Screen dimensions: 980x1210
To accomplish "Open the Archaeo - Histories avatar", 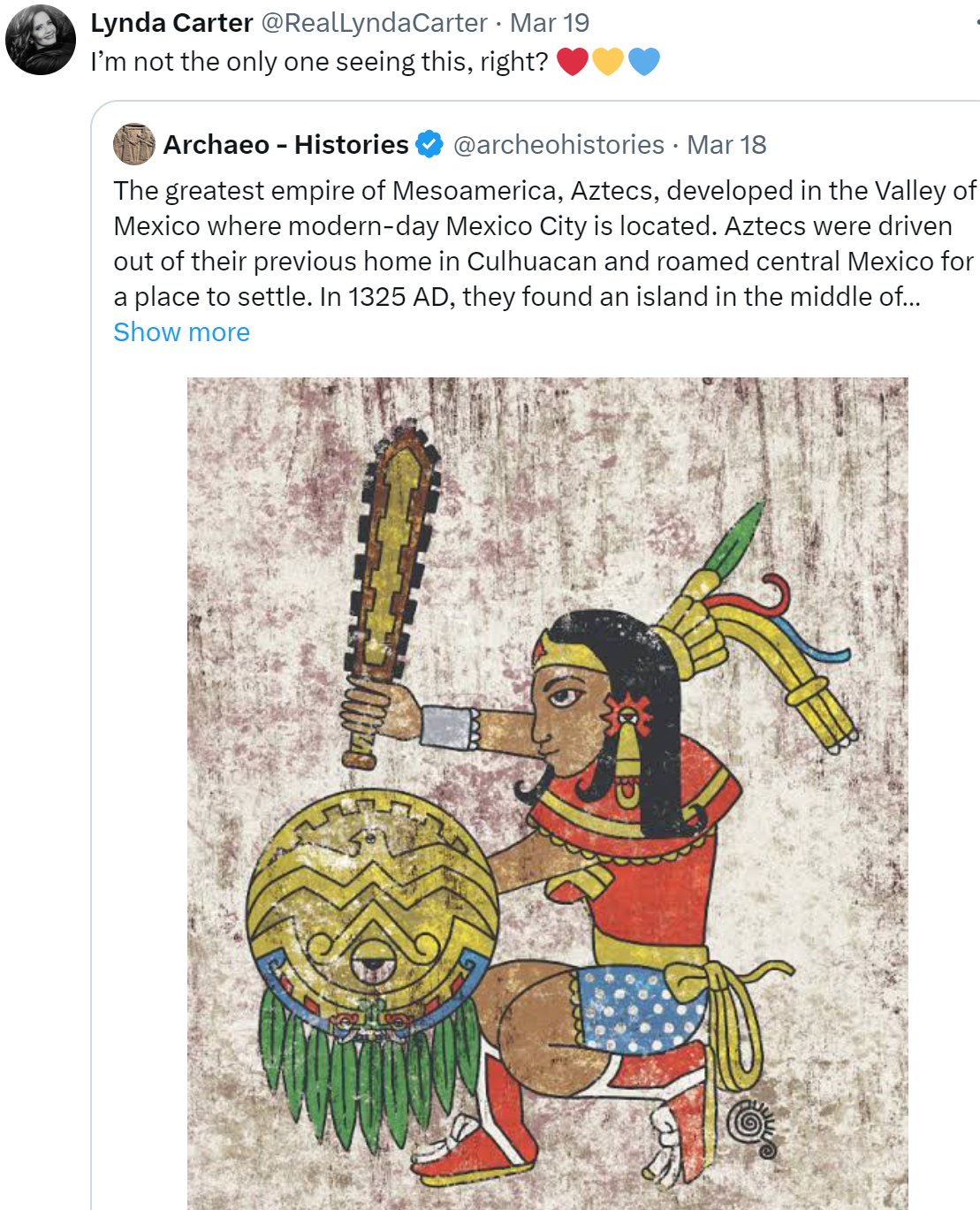I will [x=134, y=144].
